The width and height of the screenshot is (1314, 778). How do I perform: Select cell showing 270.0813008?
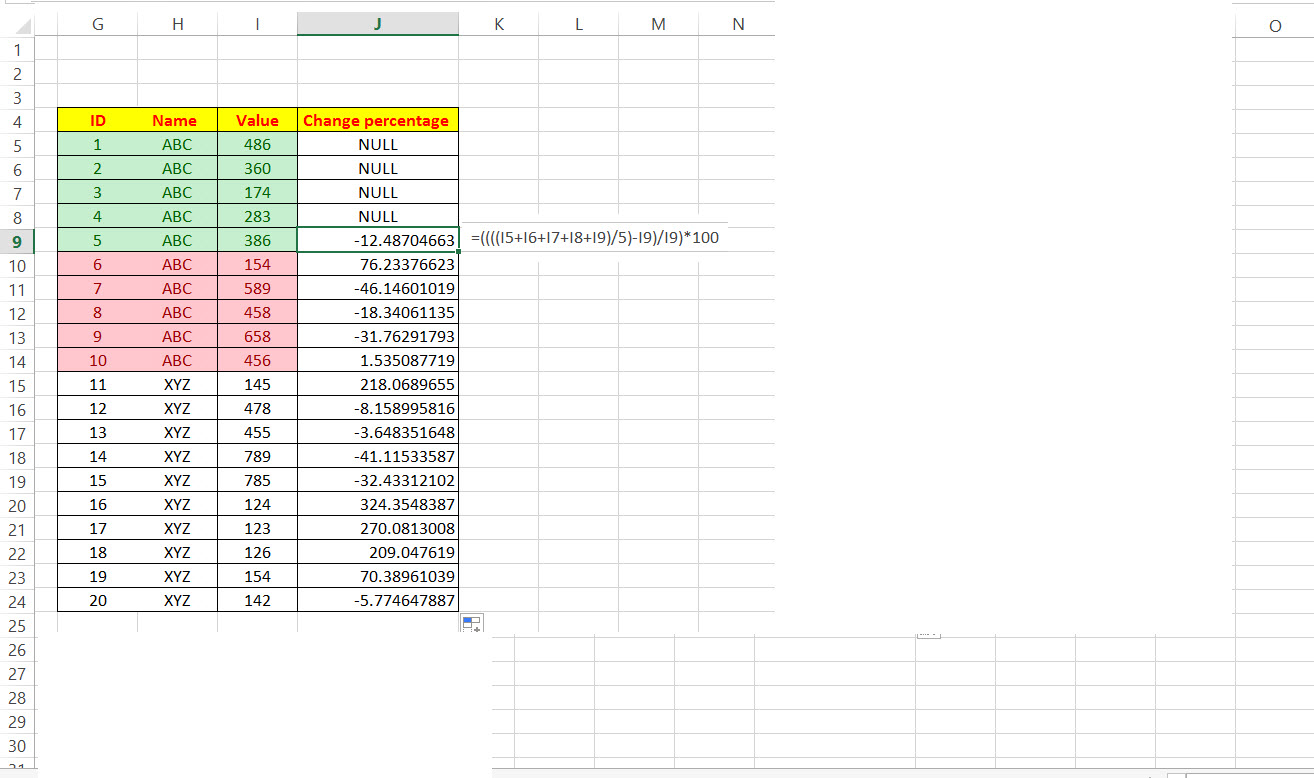(x=378, y=528)
